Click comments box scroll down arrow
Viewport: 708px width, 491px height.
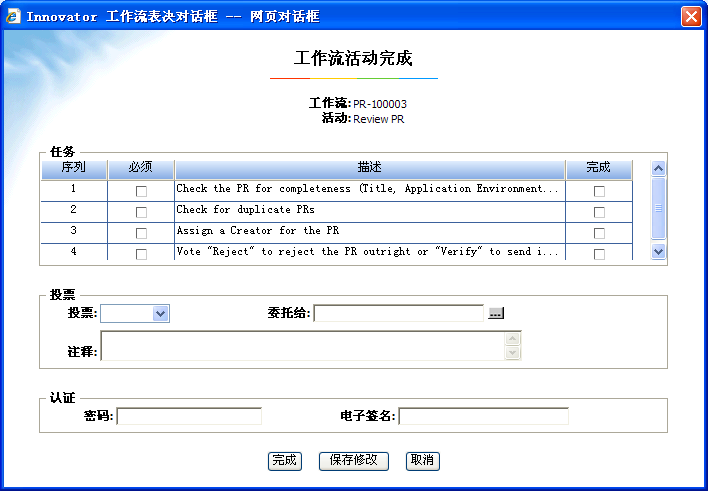click(512, 352)
